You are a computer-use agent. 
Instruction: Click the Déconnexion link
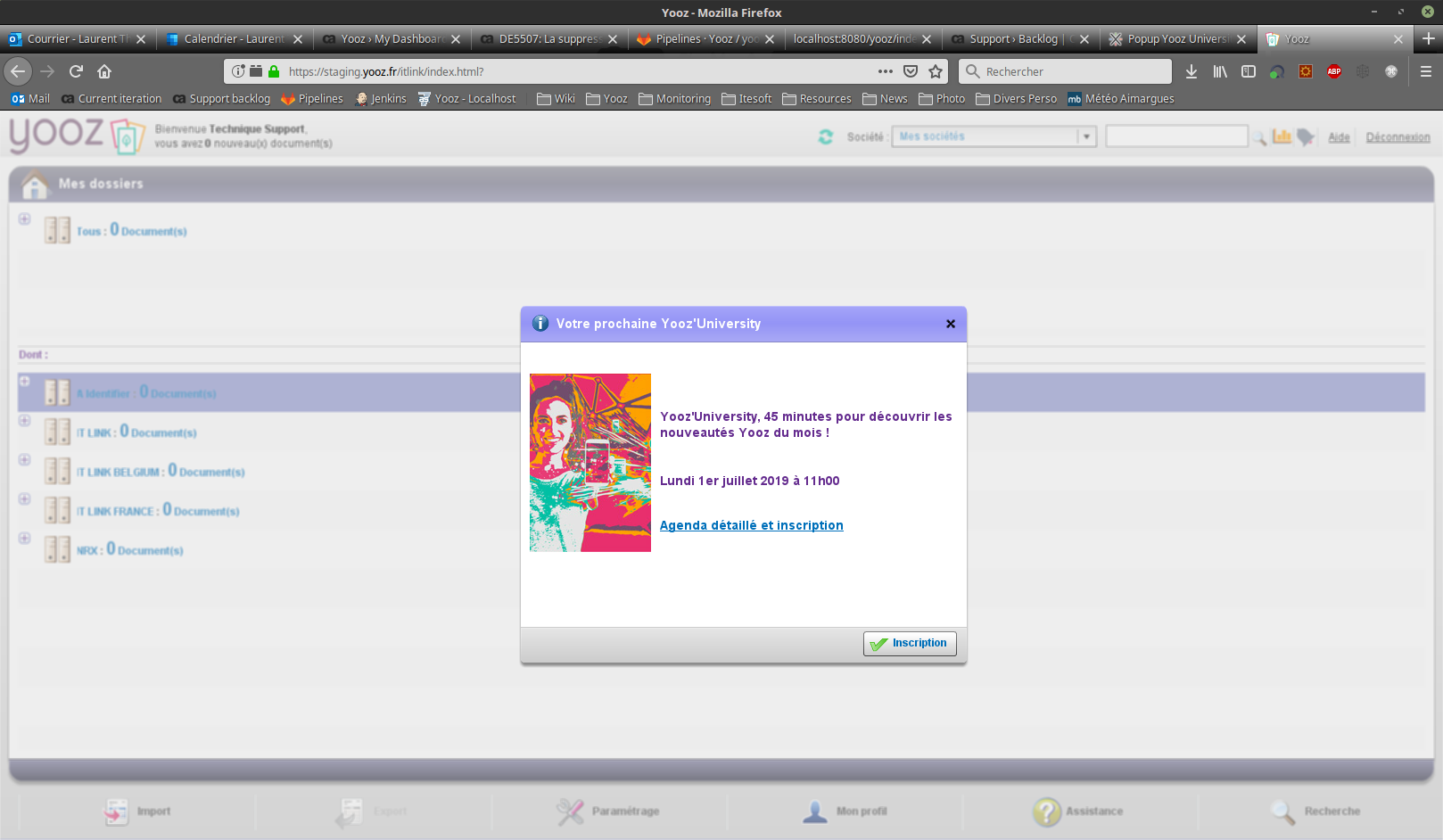tap(1398, 137)
